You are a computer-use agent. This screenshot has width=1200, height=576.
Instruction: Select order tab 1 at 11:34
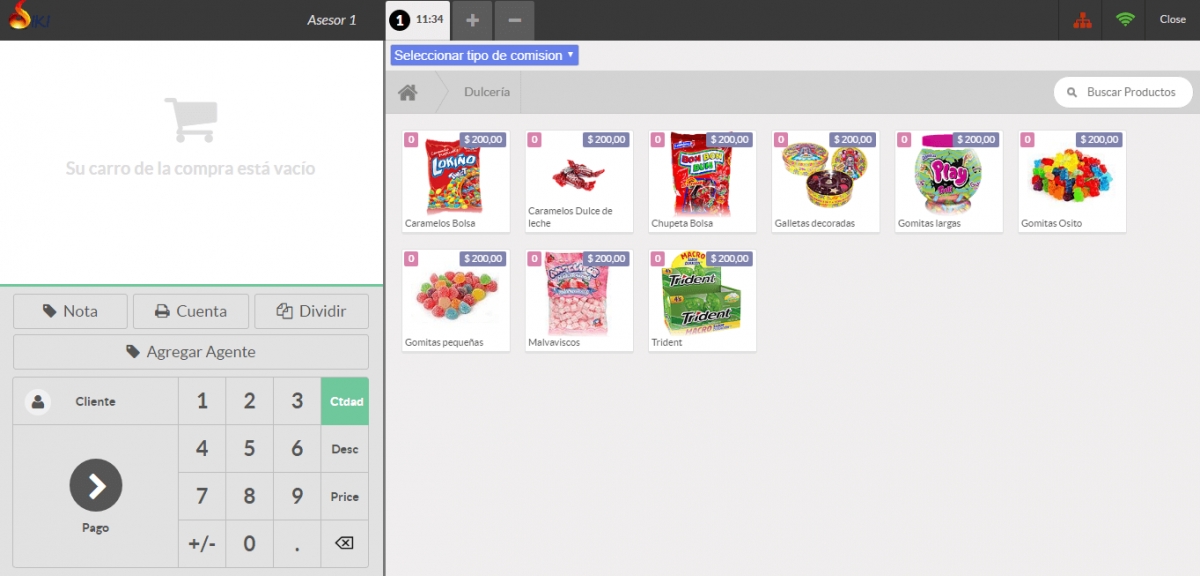pos(417,20)
